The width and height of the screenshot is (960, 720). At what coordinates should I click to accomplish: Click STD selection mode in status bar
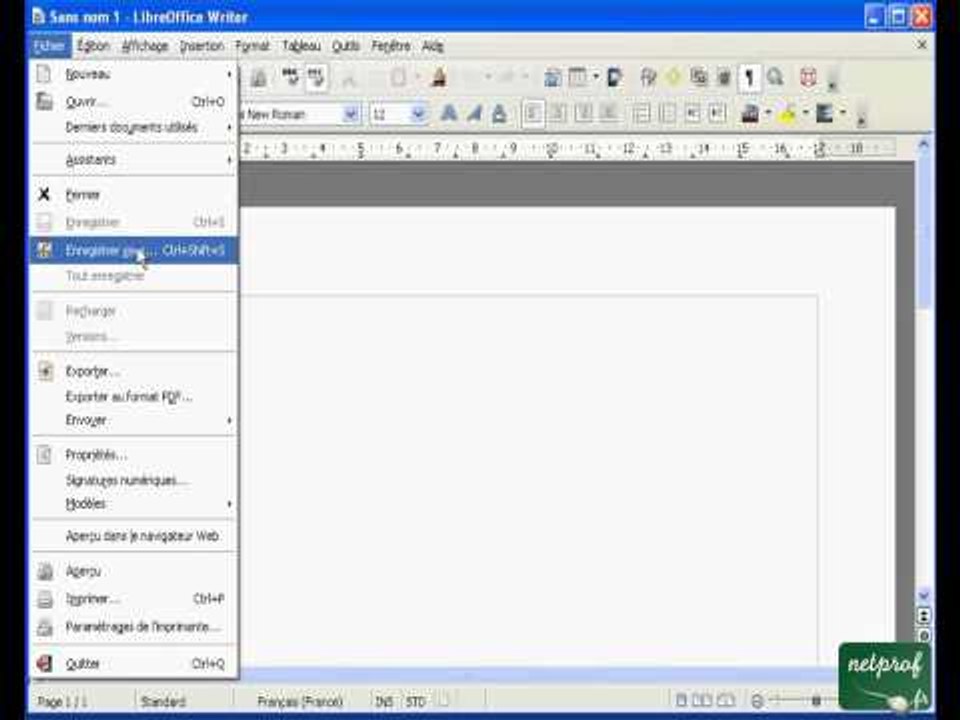click(415, 701)
